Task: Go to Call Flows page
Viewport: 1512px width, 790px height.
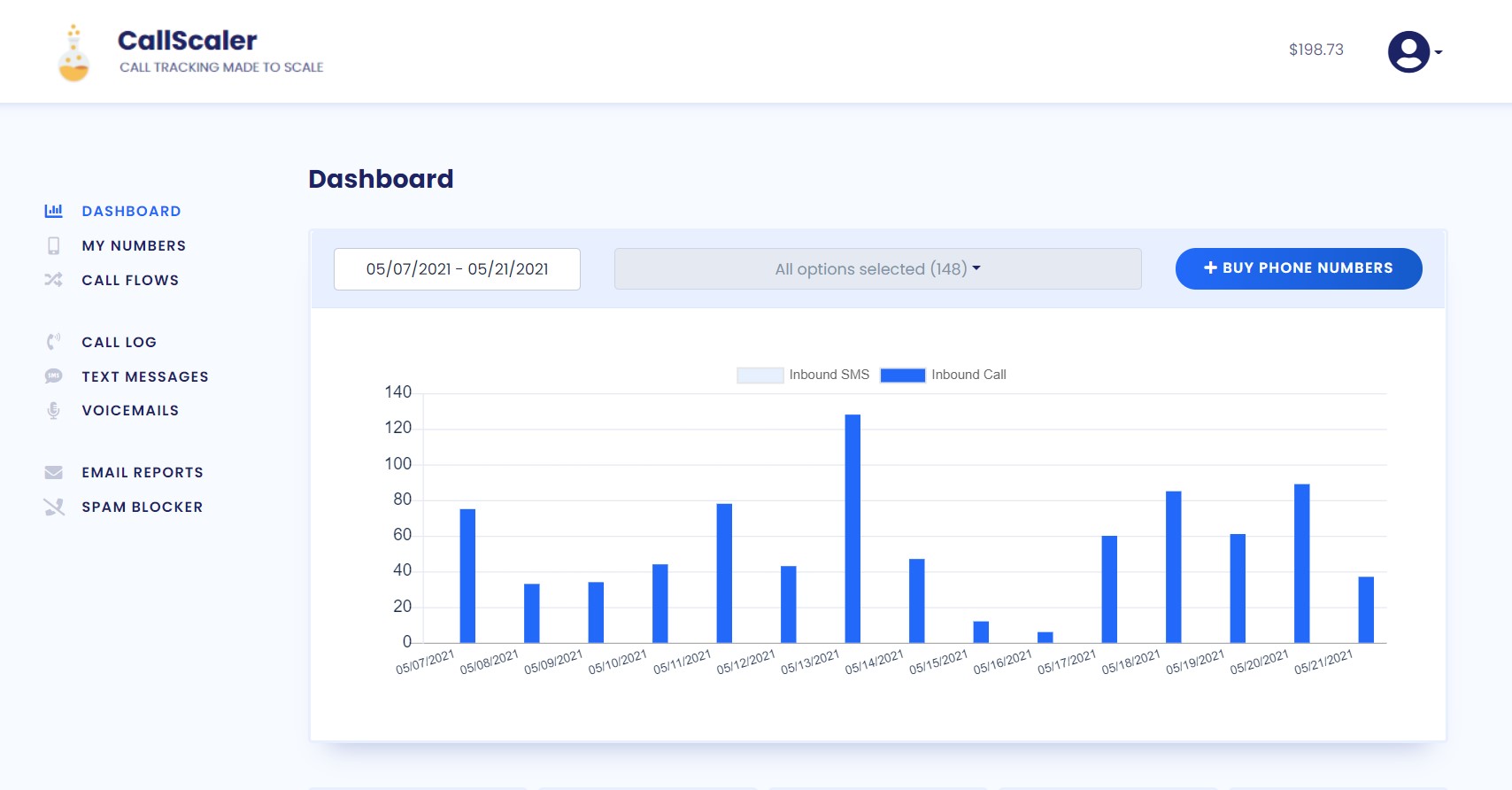Action: (x=130, y=280)
